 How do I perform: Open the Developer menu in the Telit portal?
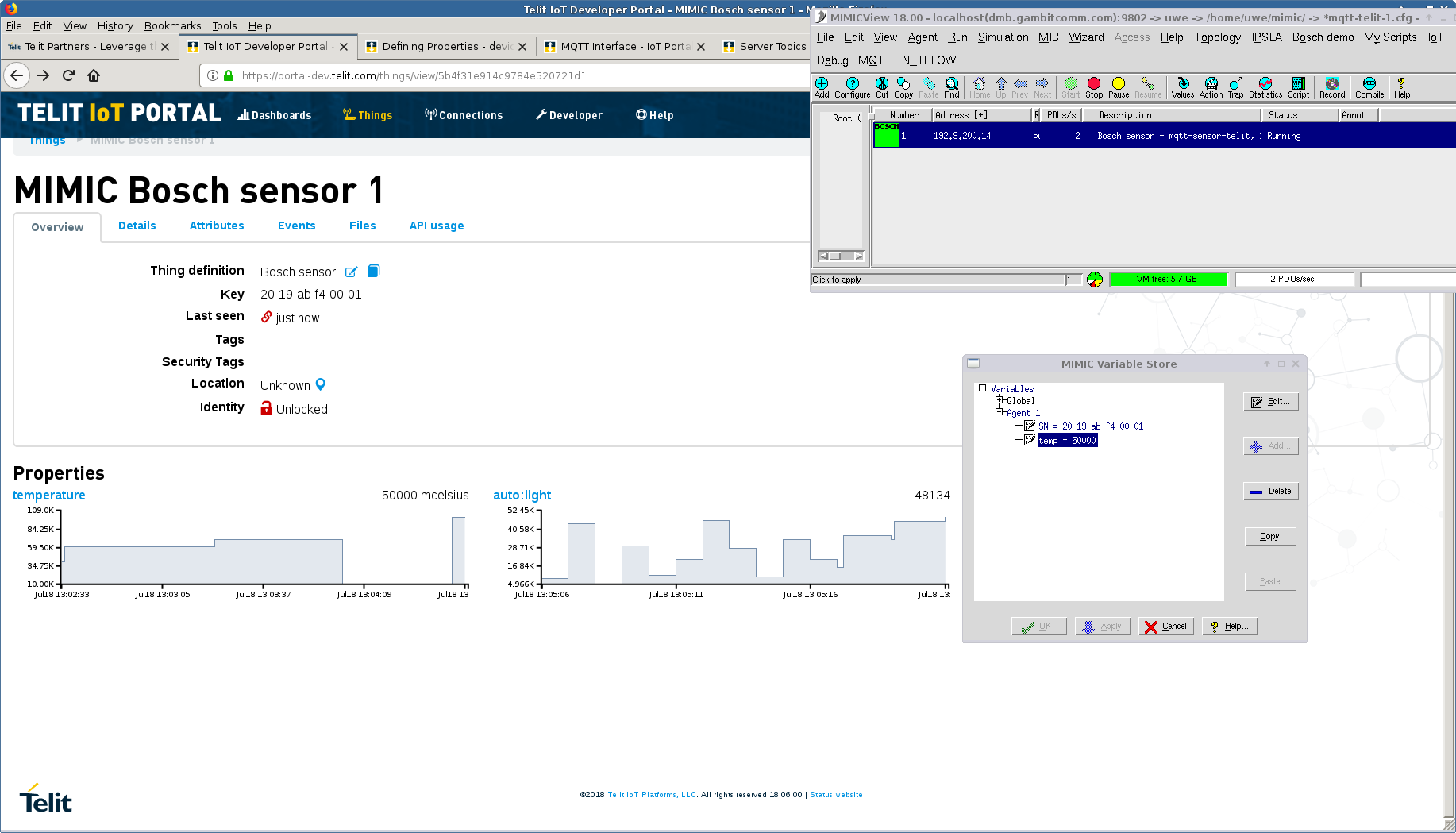(569, 115)
